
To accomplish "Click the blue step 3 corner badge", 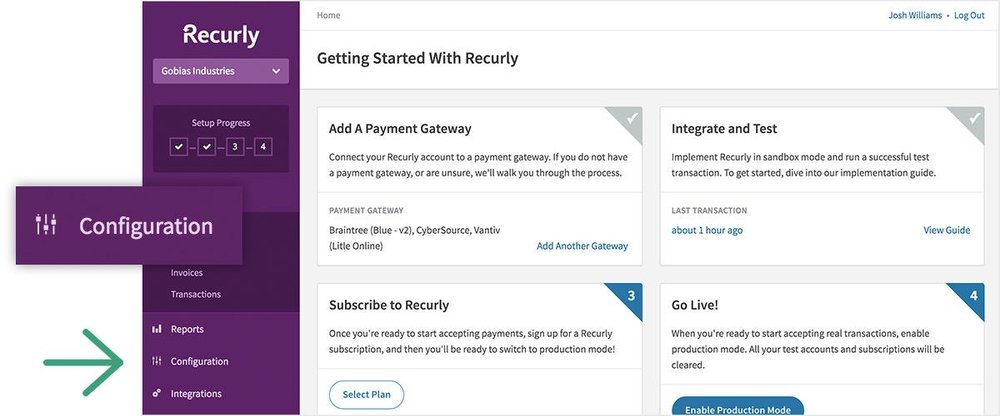I will click(x=629, y=296).
